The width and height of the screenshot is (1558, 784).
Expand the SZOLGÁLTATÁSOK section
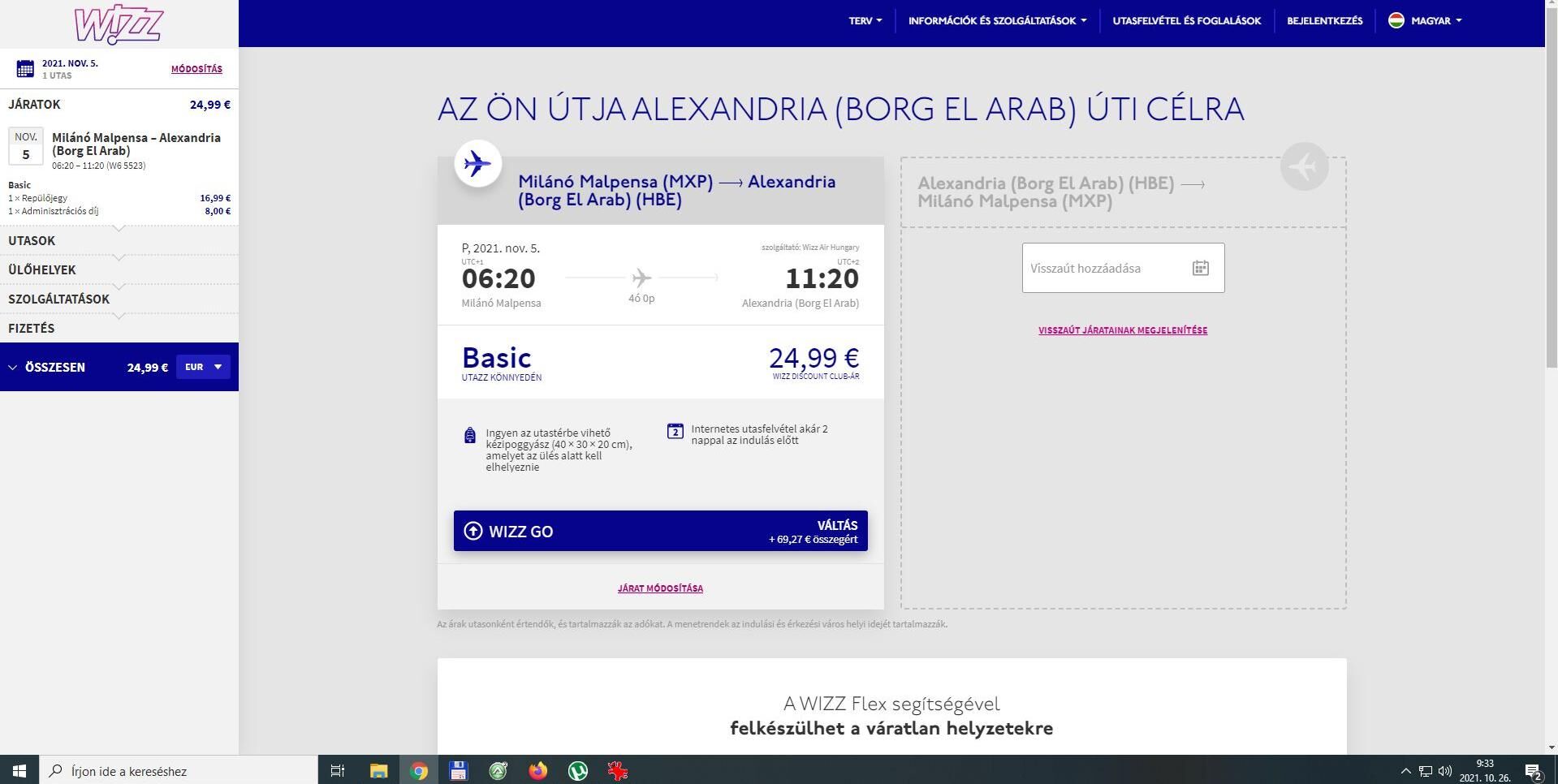[x=119, y=299]
